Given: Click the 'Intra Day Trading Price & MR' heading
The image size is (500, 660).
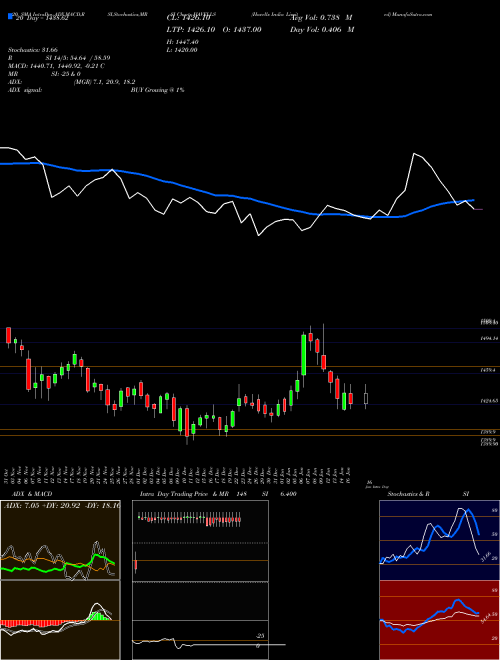Looking at the screenshot, I should tap(184, 494).
